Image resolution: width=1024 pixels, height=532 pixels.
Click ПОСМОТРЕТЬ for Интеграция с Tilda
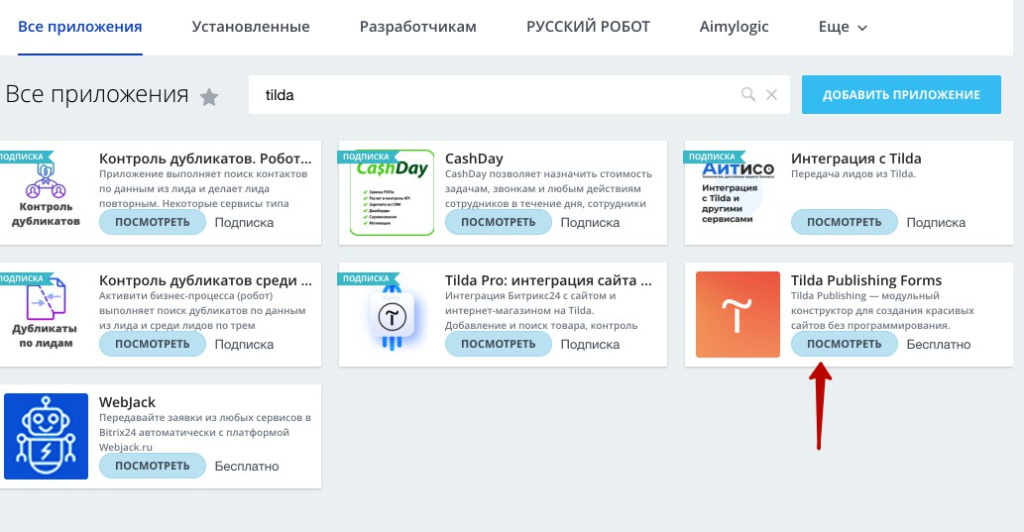844,222
